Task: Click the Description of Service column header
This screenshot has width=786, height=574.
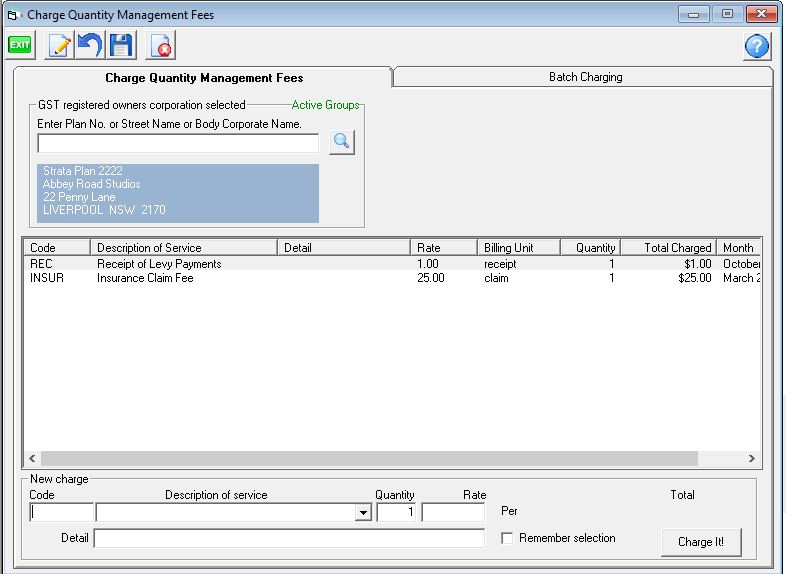Action: click(x=184, y=248)
